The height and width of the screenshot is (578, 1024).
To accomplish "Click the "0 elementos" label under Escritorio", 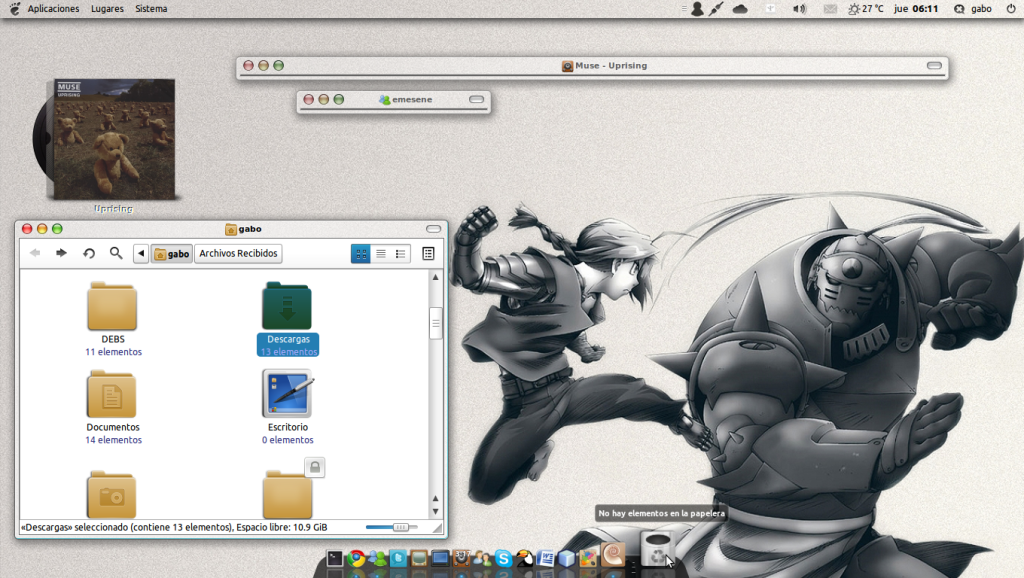I will point(287,440).
